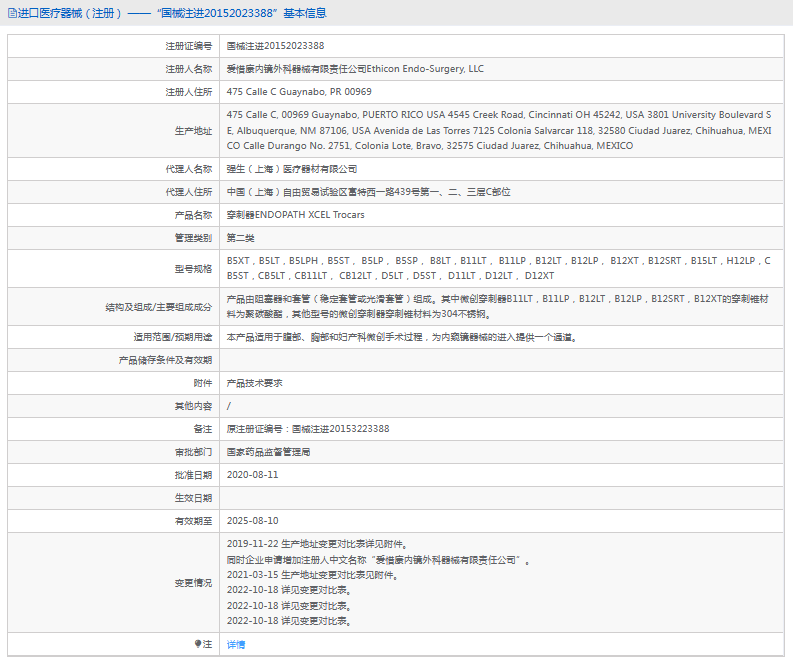Select agent name 强生（上海）医疗器材有限公司
This screenshot has width=793, height=663.
pyautogui.click(x=292, y=169)
